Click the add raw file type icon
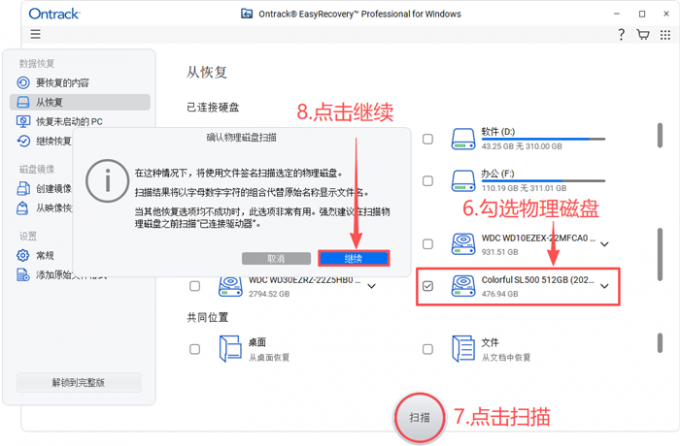The image size is (680, 446). [x=23, y=274]
